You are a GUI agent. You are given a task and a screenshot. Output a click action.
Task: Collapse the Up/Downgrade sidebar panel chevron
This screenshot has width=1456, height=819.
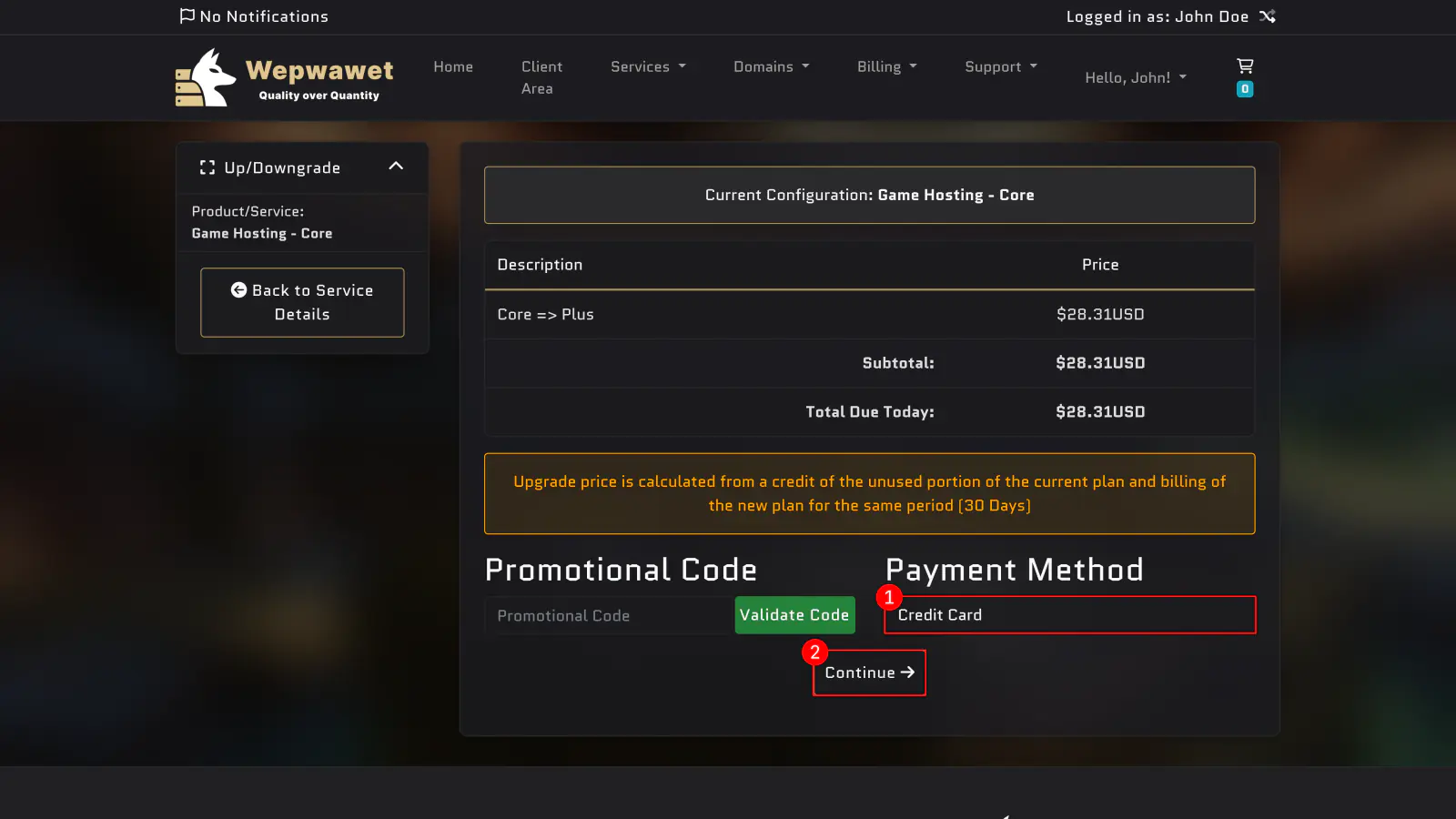click(x=396, y=166)
